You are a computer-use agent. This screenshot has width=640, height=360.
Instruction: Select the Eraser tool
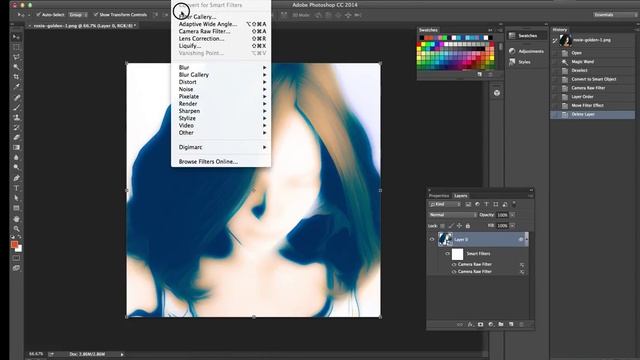[x=16, y=137]
